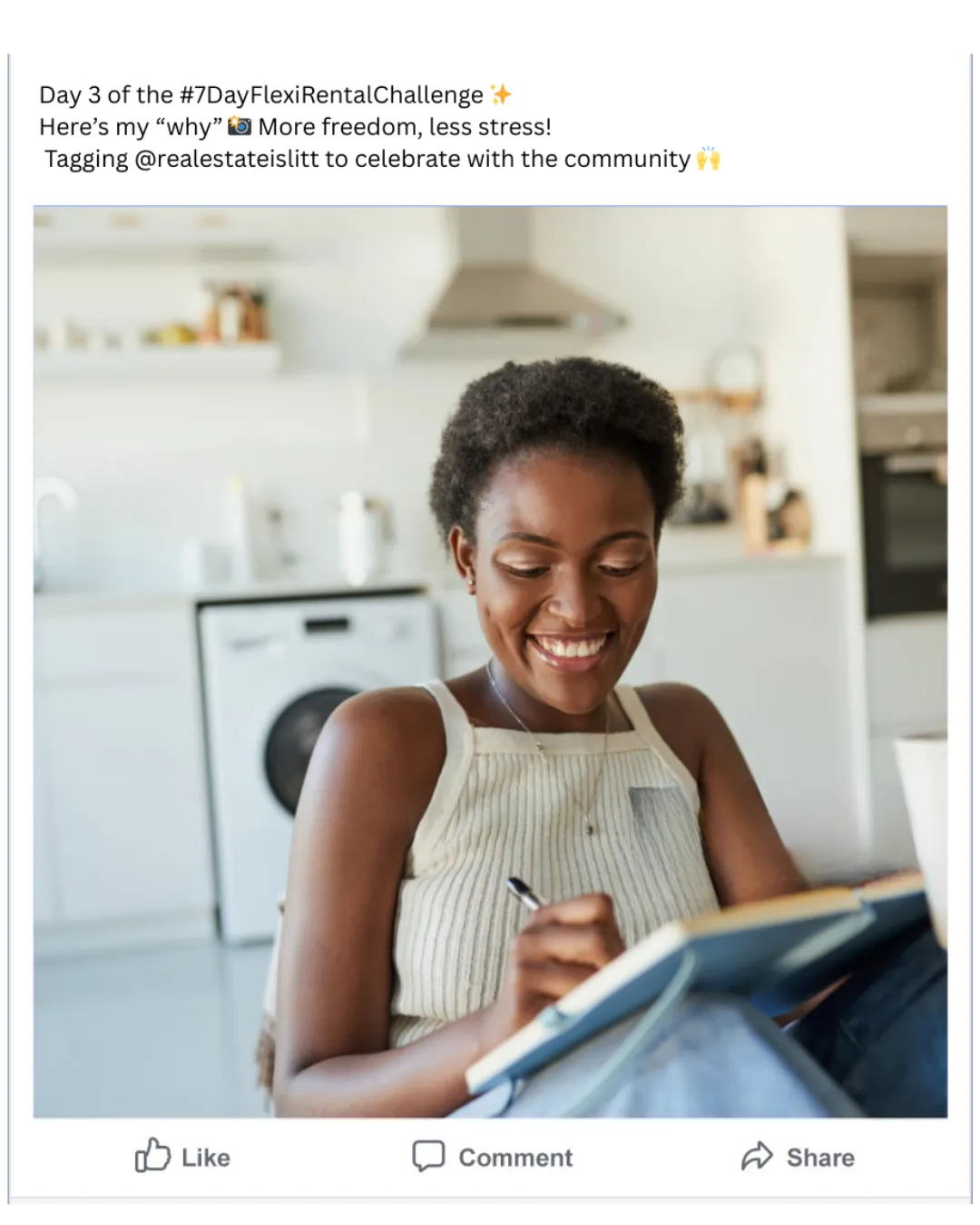This screenshot has height=1225, width=980.
Task: Click the "More freedom, less stress!" text
Action: click(405, 126)
